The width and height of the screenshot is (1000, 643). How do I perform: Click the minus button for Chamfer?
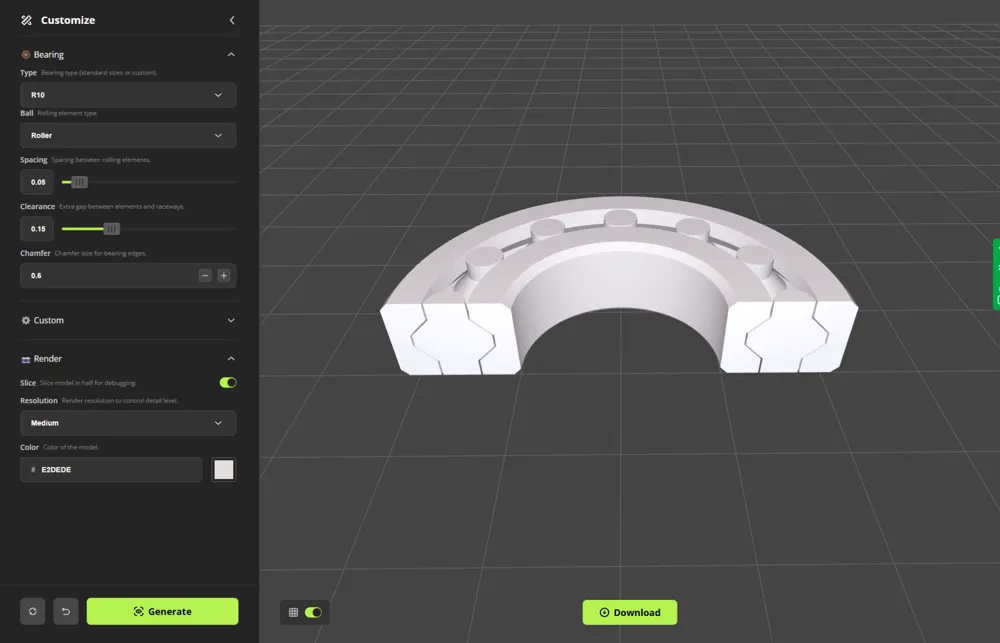[205, 276]
